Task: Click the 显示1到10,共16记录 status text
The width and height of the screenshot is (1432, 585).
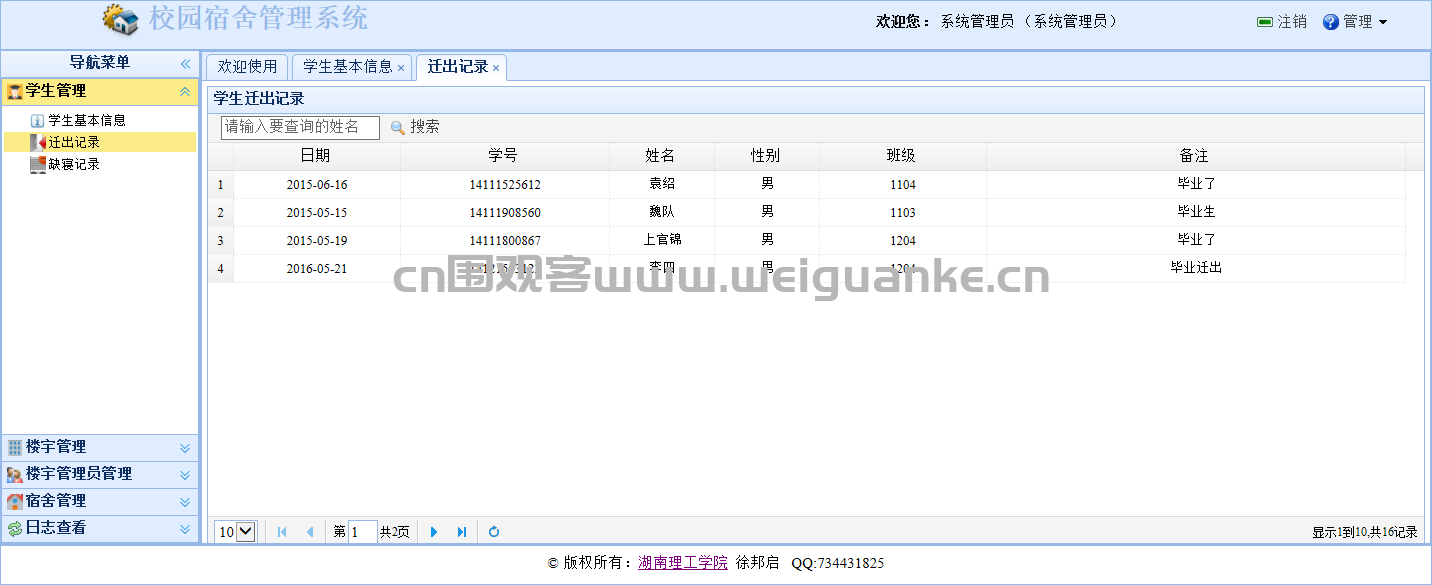Action: pyautogui.click(x=1365, y=533)
